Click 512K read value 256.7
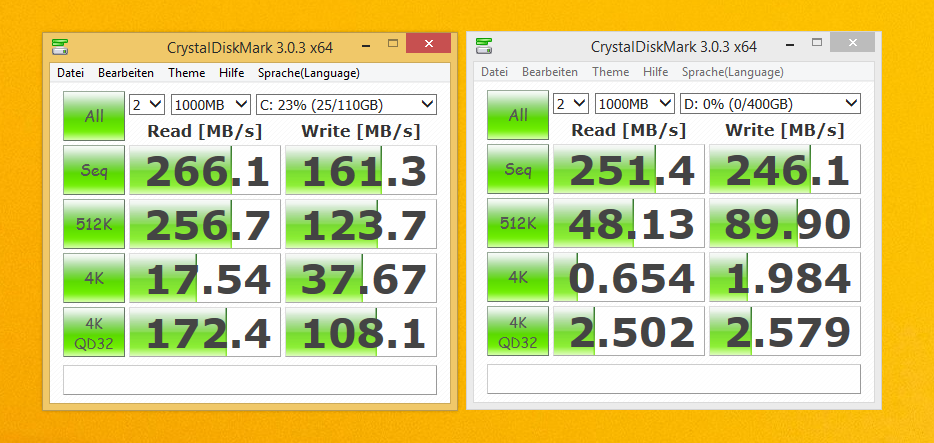This screenshot has height=443, width=934. pyautogui.click(x=205, y=224)
